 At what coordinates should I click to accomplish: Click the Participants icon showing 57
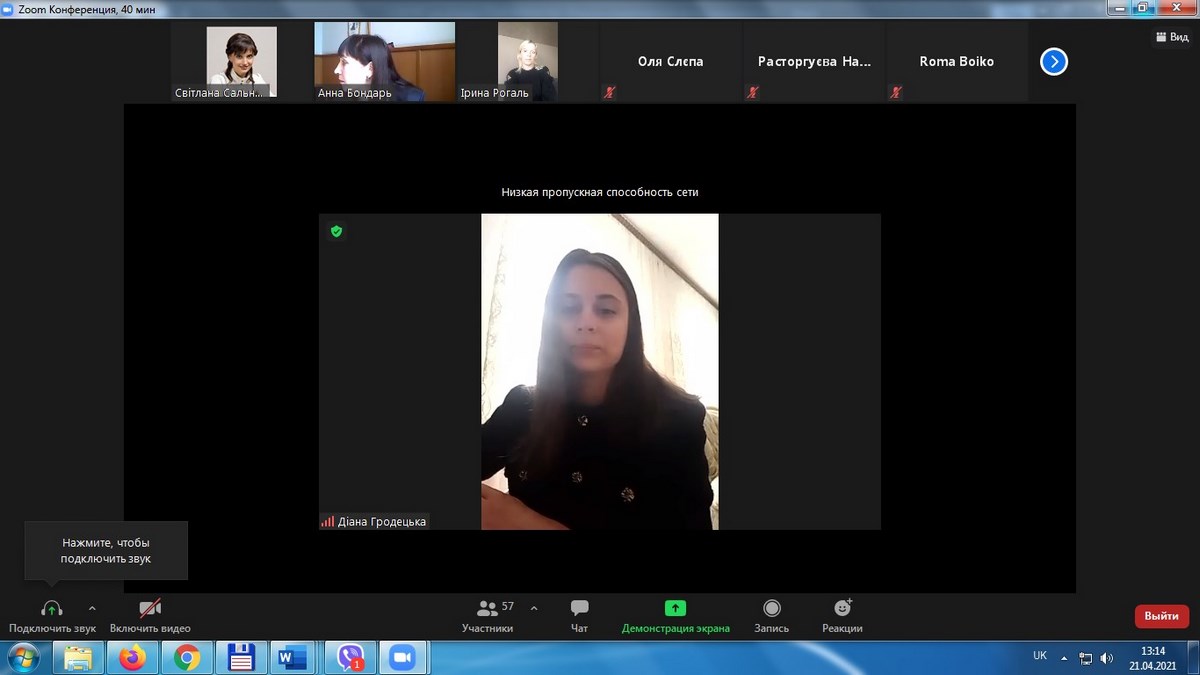(488, 608)
